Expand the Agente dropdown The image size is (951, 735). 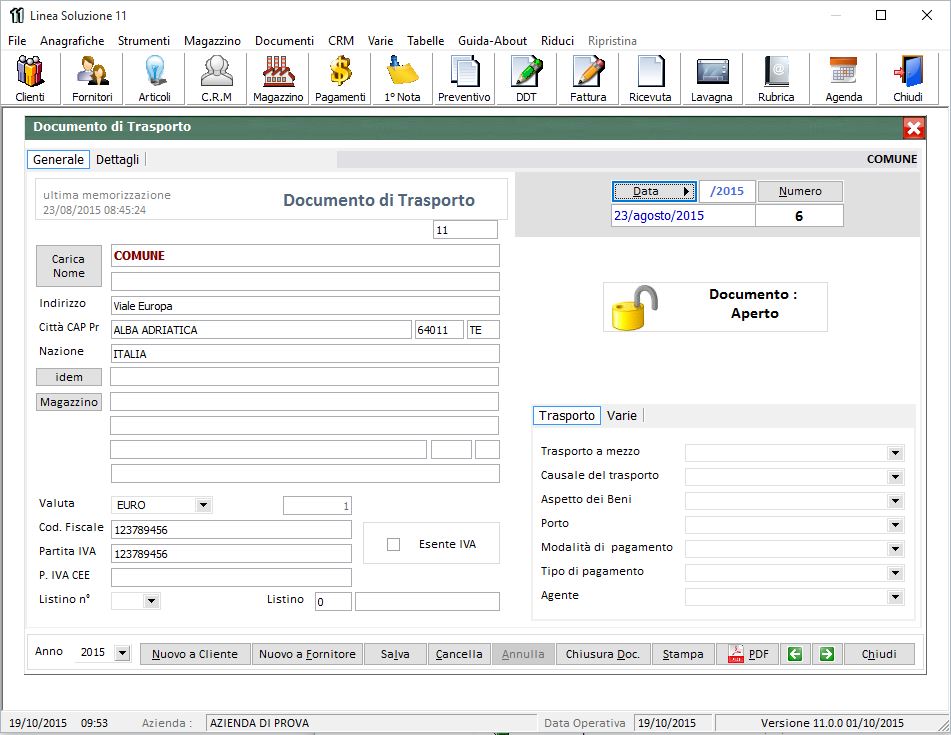[895, 597]
